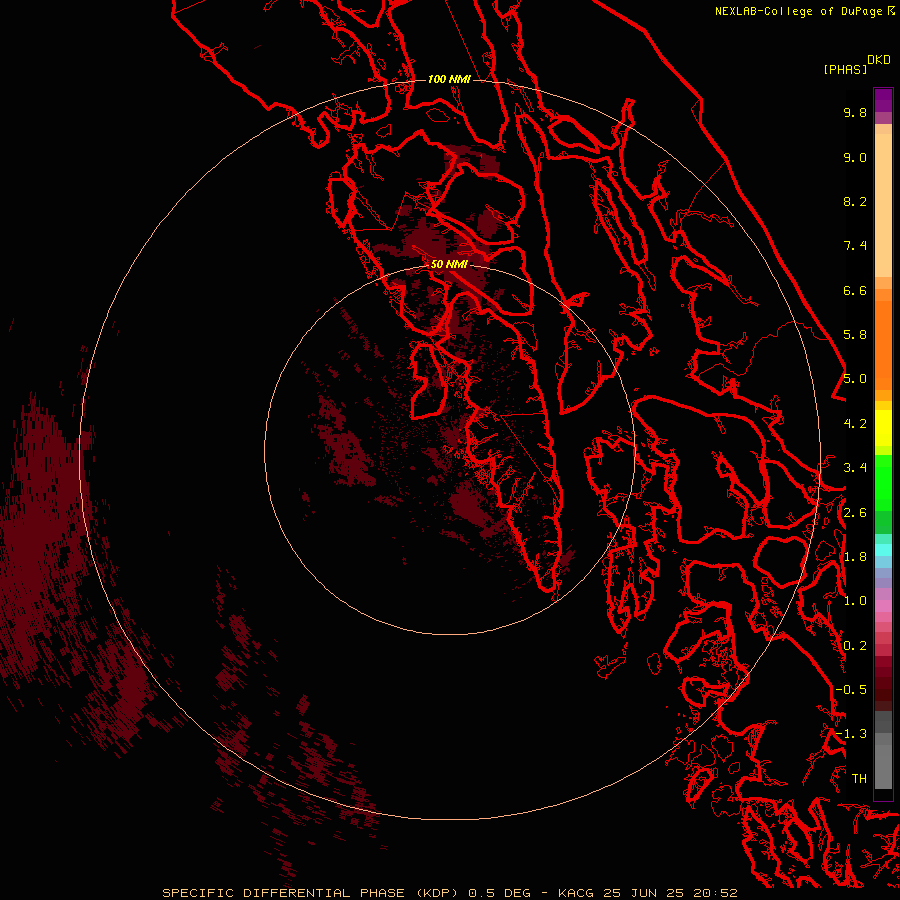Click the 7.4 value on the color scale
The width and height of the screenshot is (900, 900).
coord(855,246)
